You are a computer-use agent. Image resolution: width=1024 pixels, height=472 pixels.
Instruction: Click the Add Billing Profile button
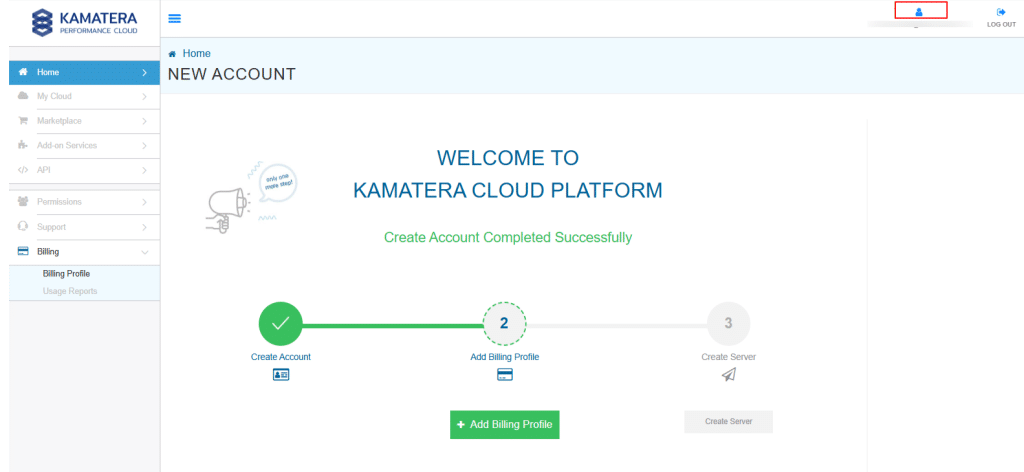pyautogui.click(x=505, y=424)
